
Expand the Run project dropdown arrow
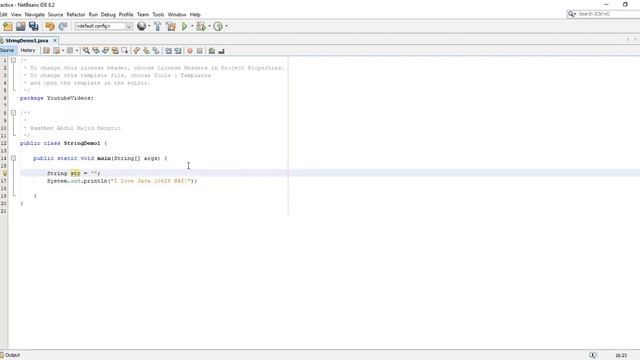point(192,26)
